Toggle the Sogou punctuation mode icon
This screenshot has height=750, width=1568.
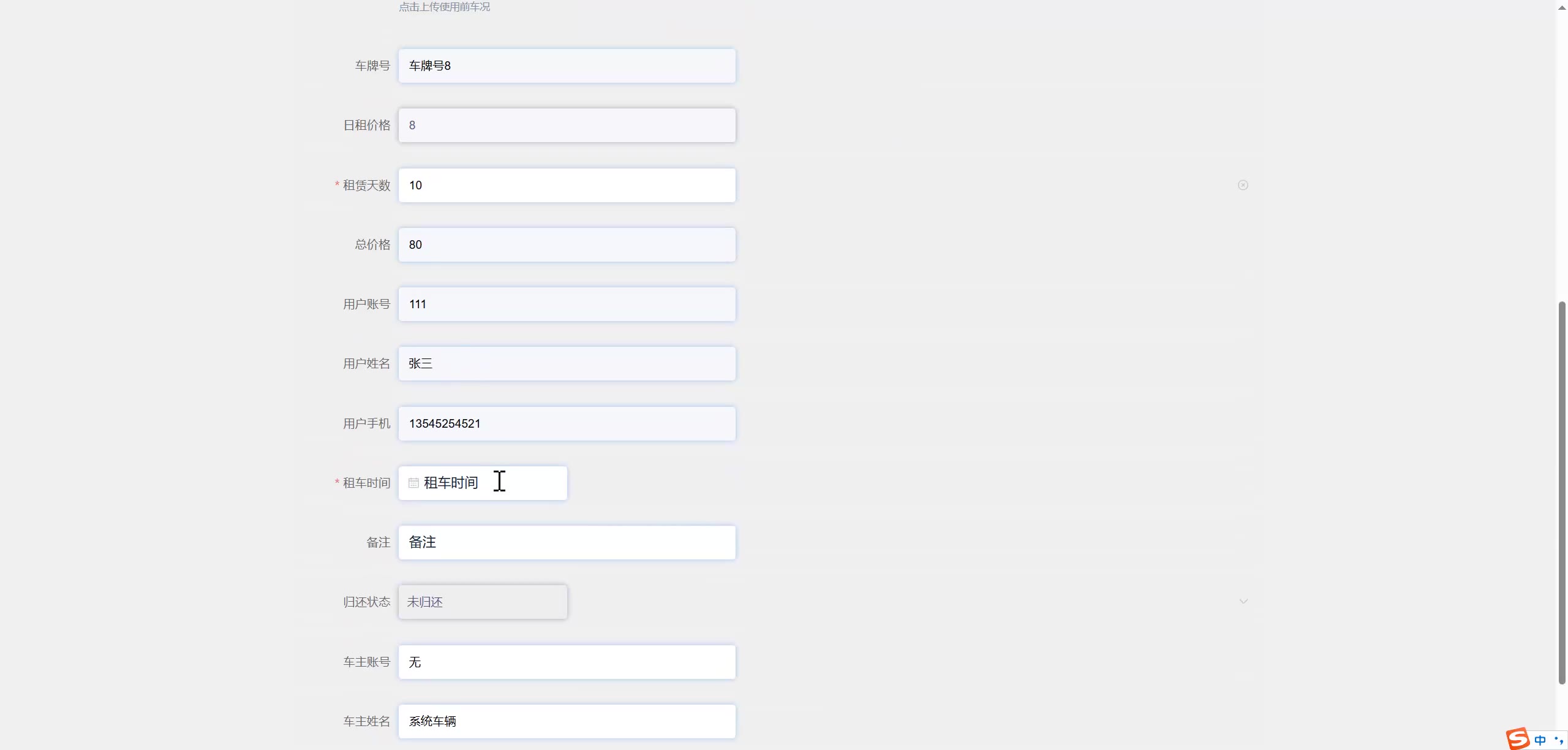point(1558,740)
